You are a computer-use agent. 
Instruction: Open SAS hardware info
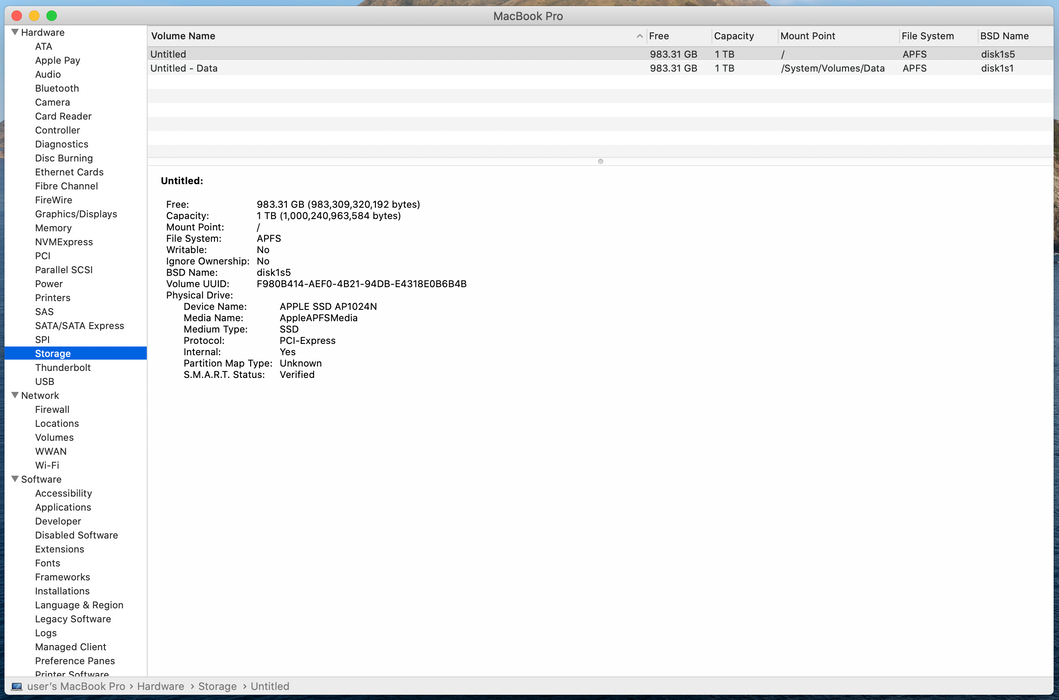[45, 311]
